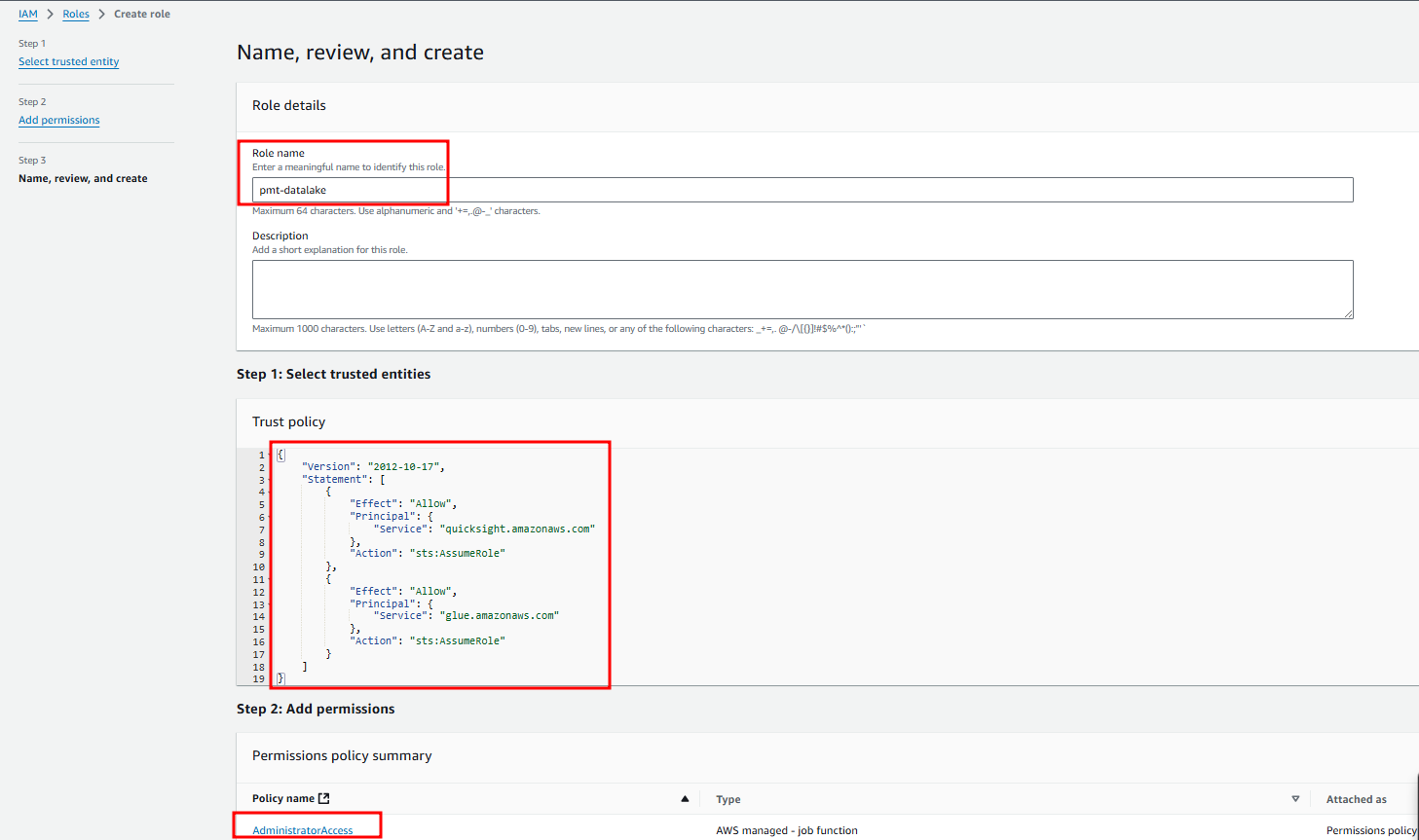Click the external link icon beside Policy name
This screenshot has height=840, width=1419.
(x=324, y=798)
